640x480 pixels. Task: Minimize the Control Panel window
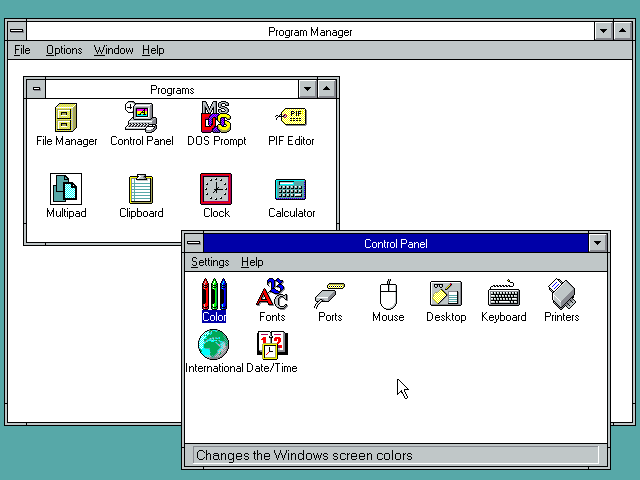pos(598,243)
